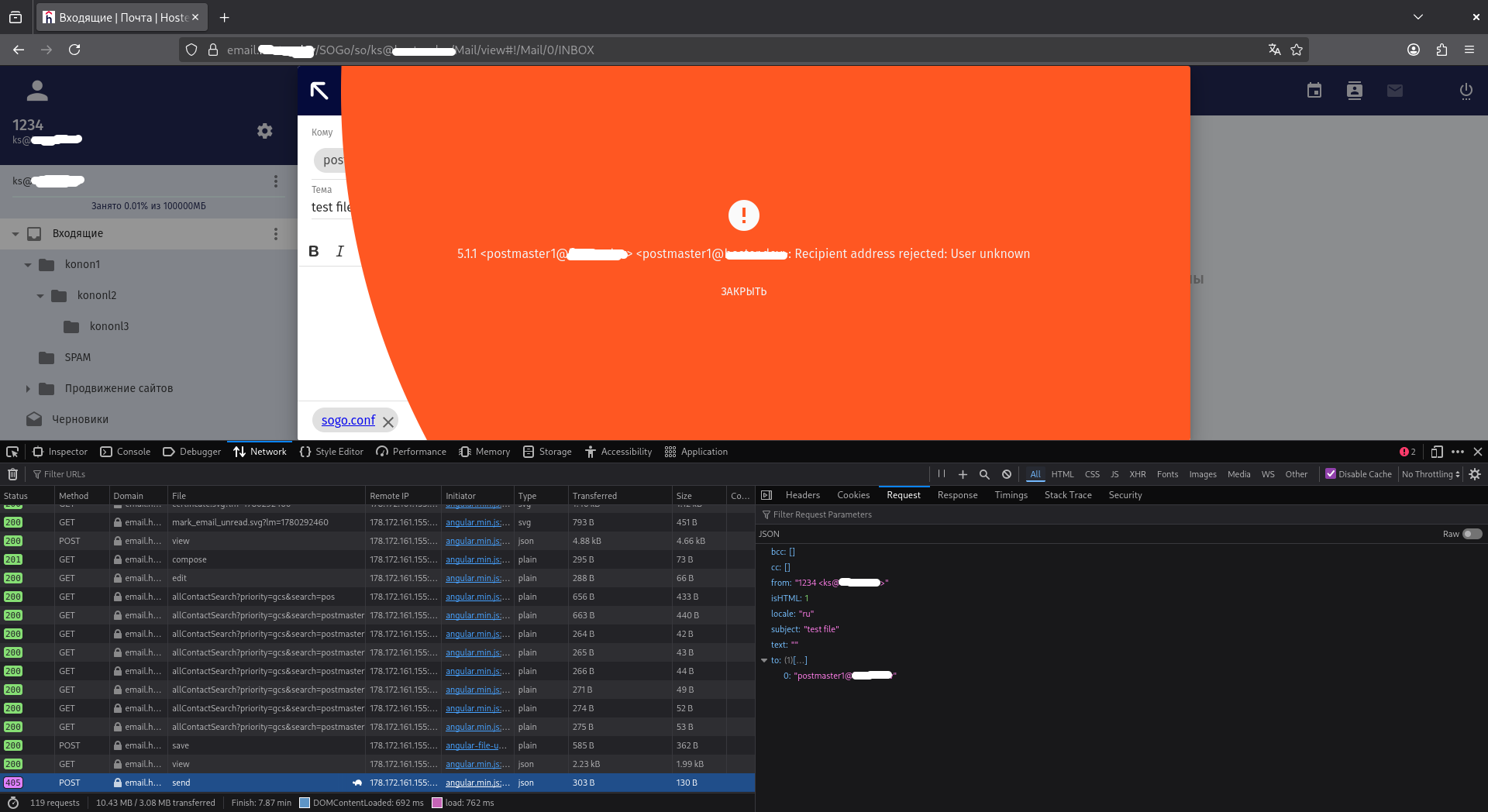The height and width of the screenshot is (812, 1488).
Task: Click the logout power icon
Action: [1466, 91]
